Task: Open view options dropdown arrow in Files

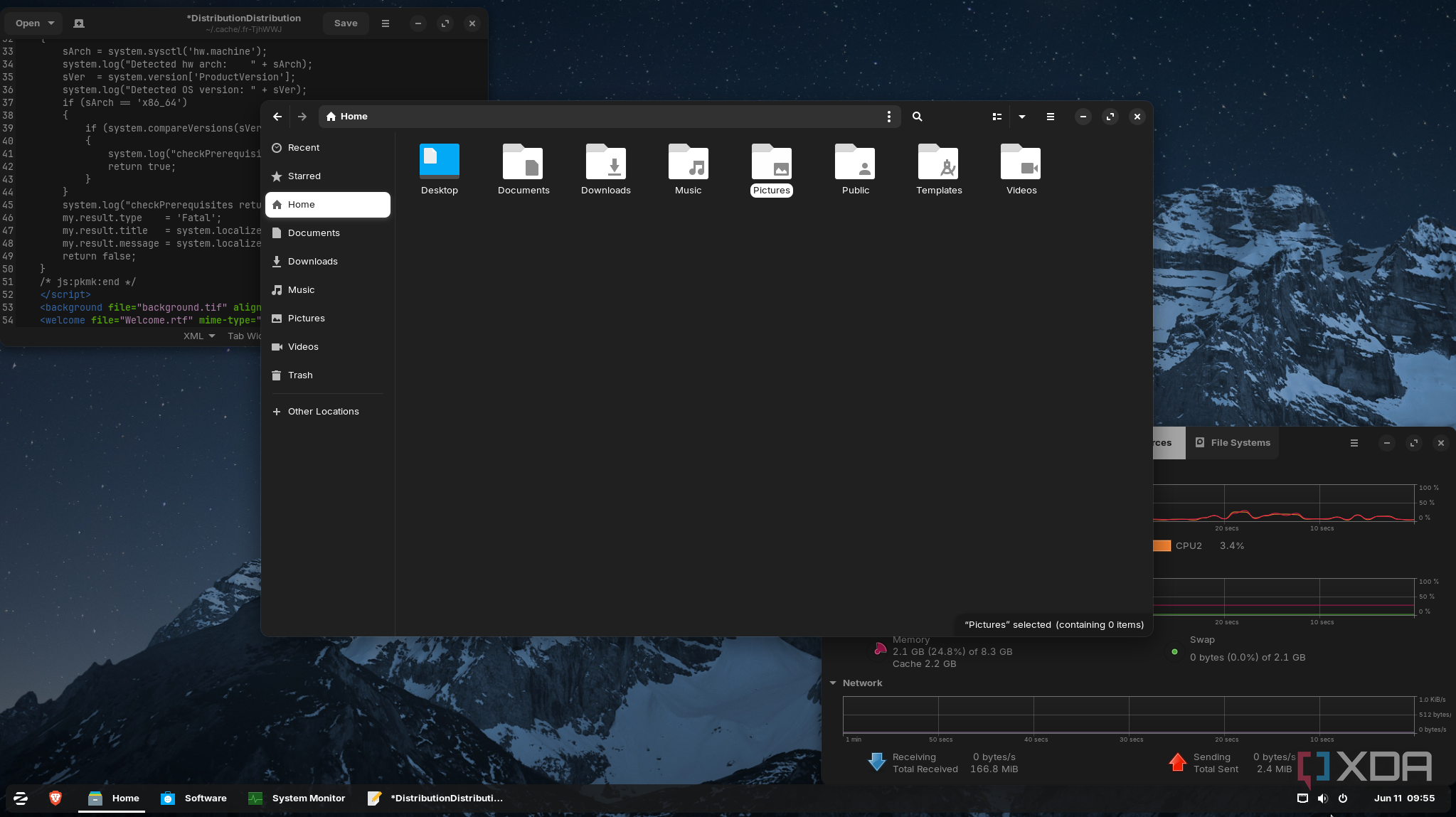Action: point(1022,117)
